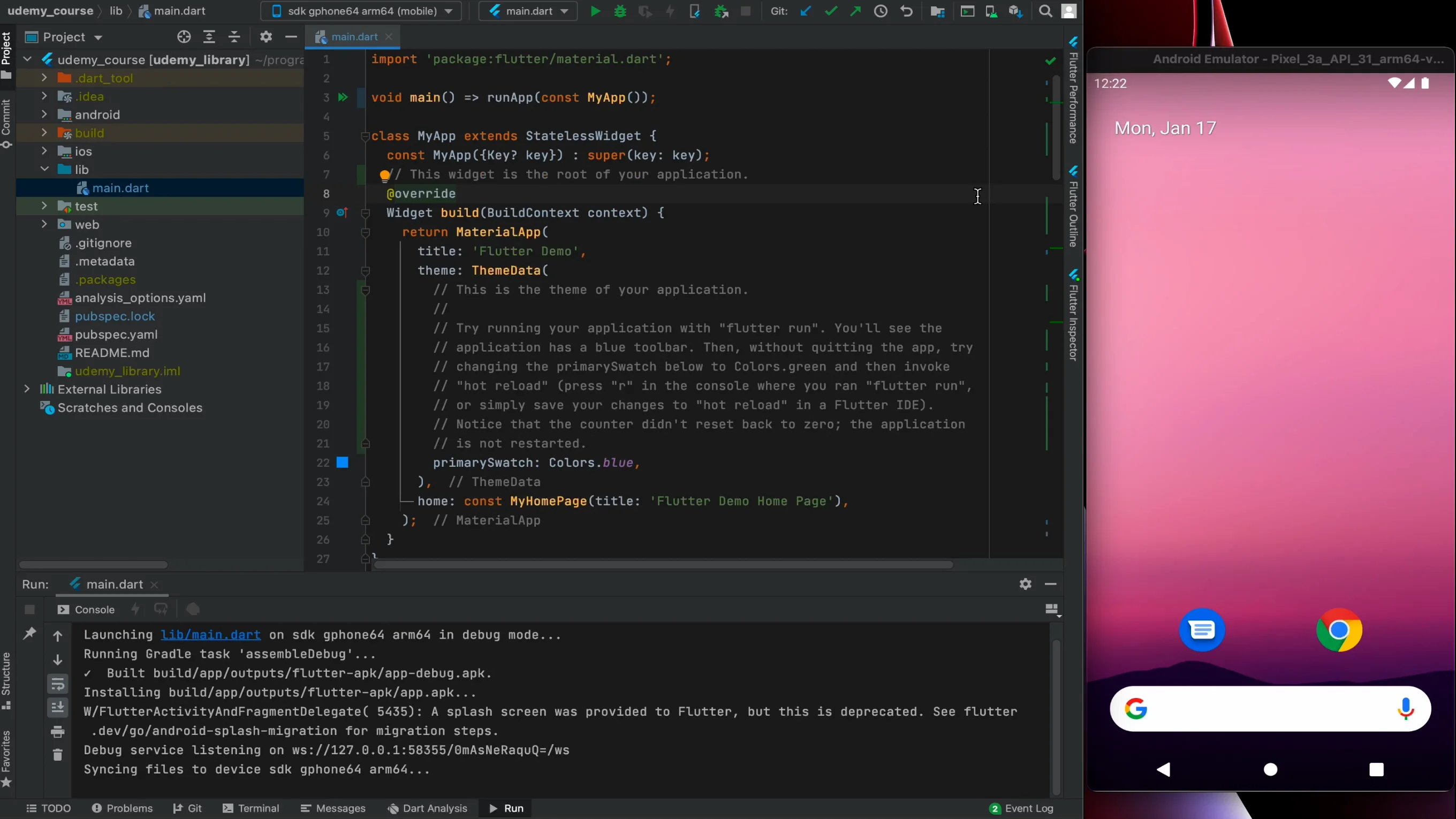Click the lib/main.dart link in console
Screen dimensions: 1456x819
tap(210, 635)
